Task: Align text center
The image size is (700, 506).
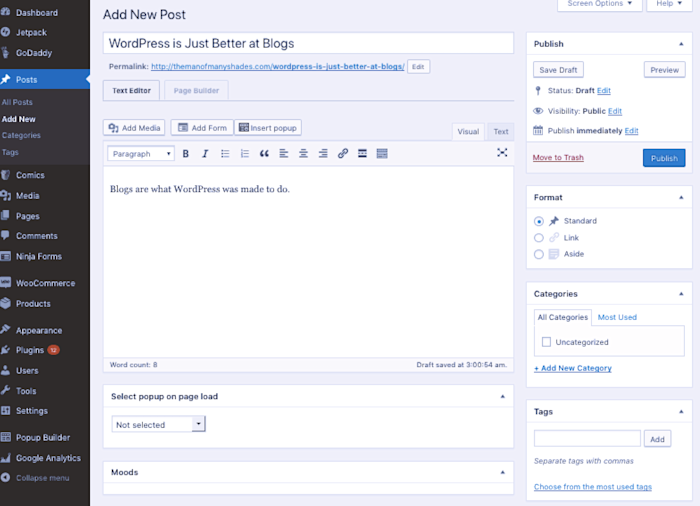Action: click(x=304, y=154)
